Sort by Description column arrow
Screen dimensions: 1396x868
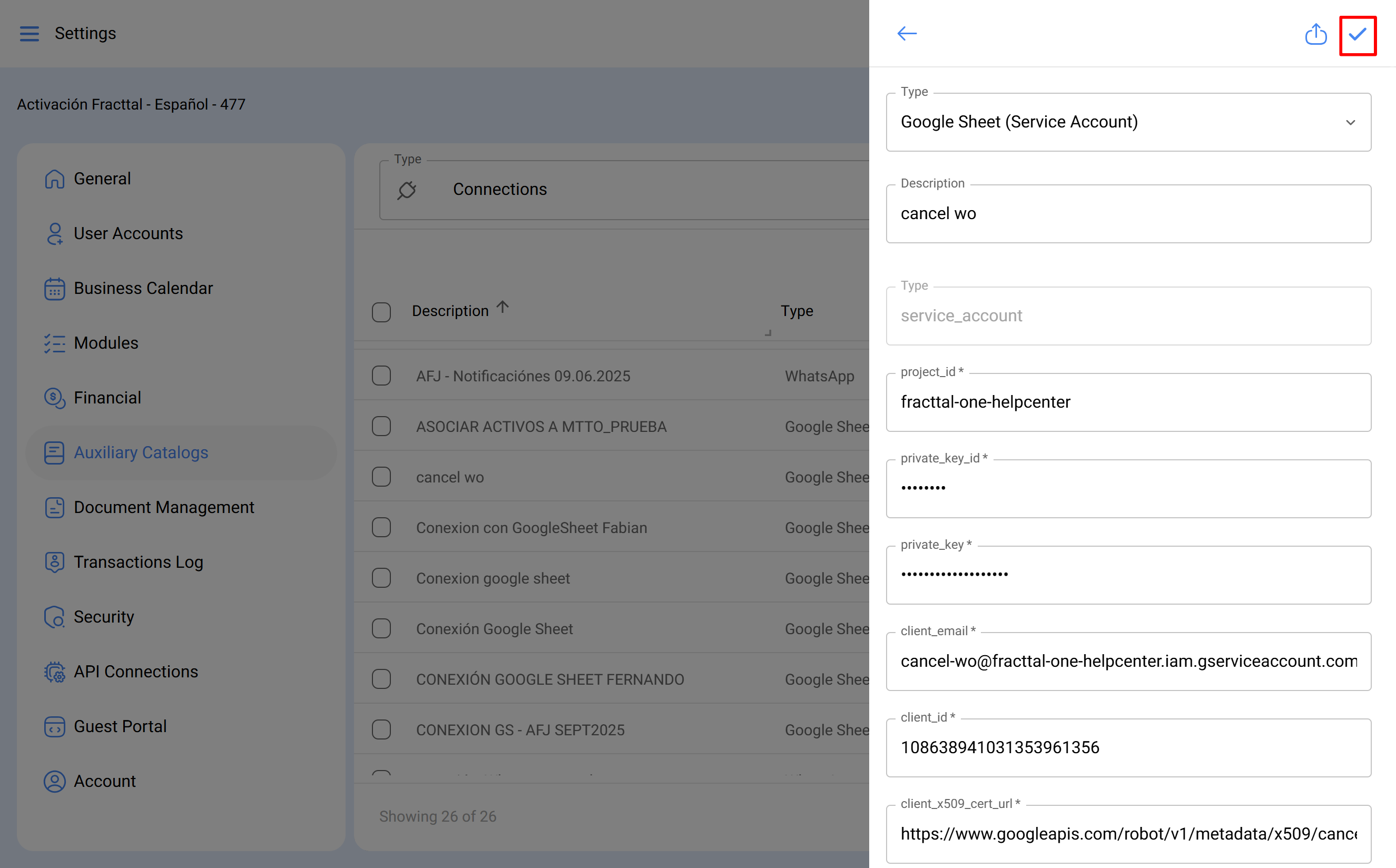503,307
